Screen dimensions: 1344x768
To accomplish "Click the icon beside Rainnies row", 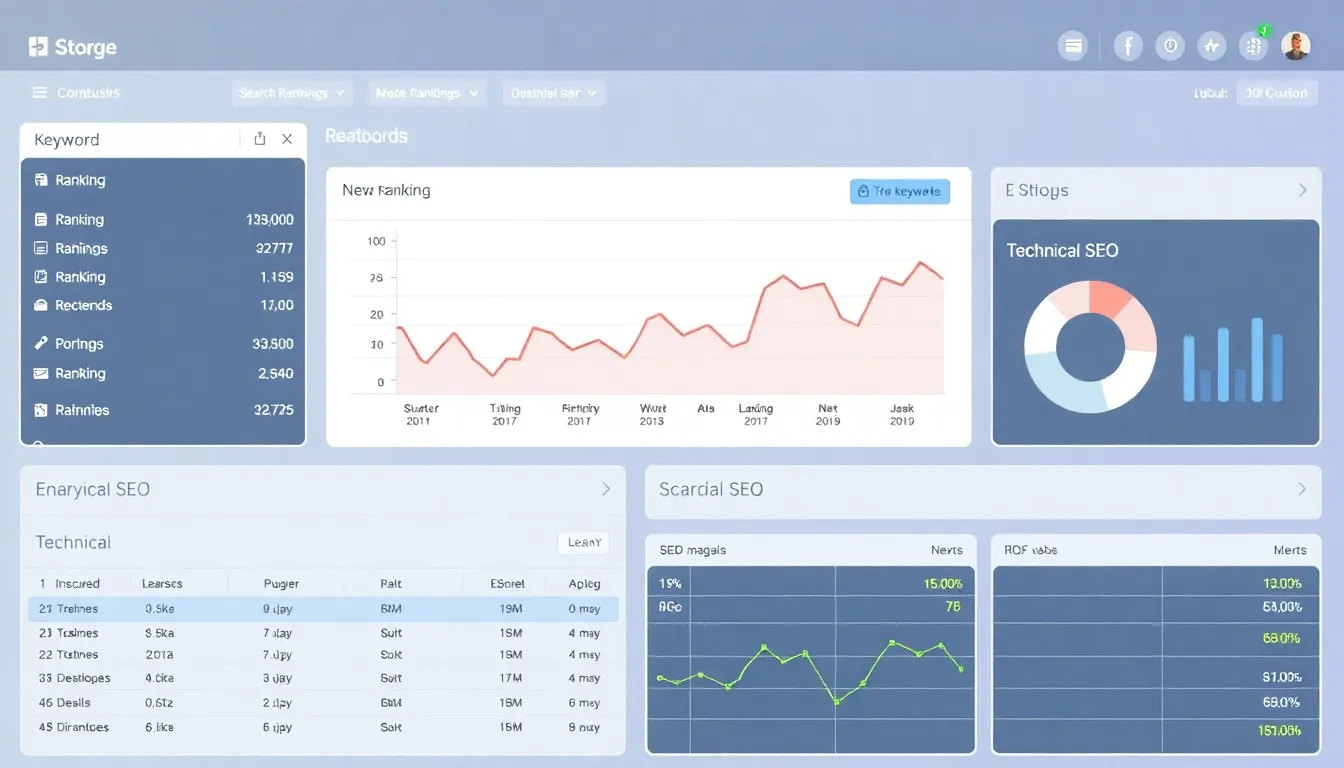I will pos(41,410).
